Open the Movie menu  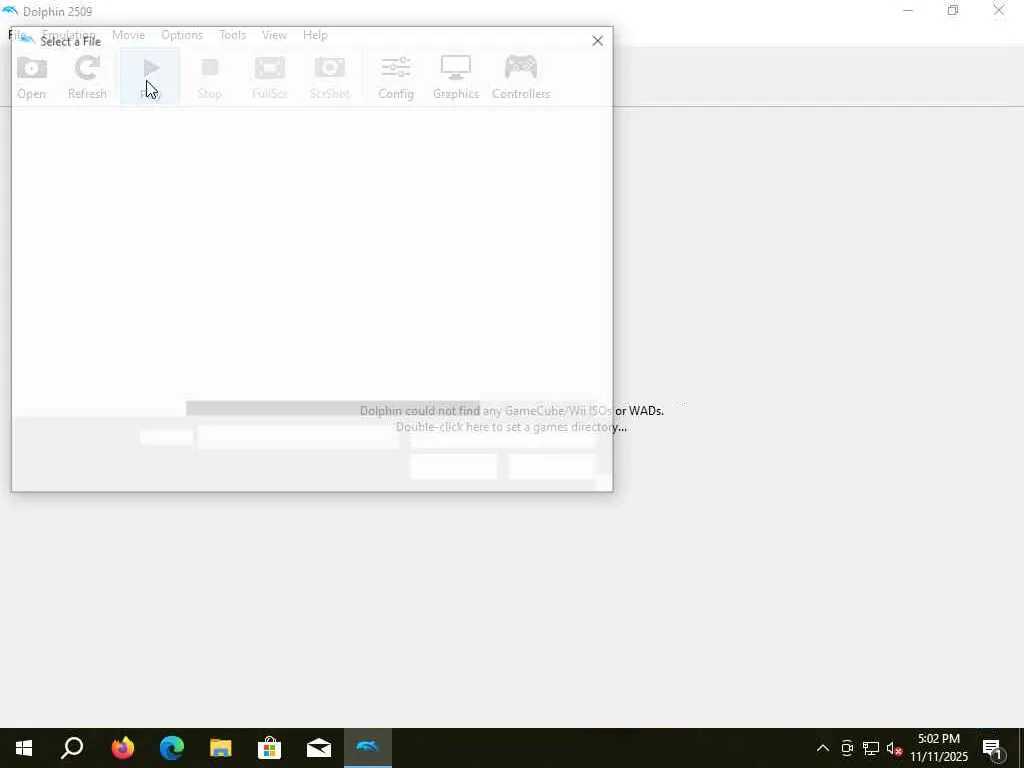128,35
